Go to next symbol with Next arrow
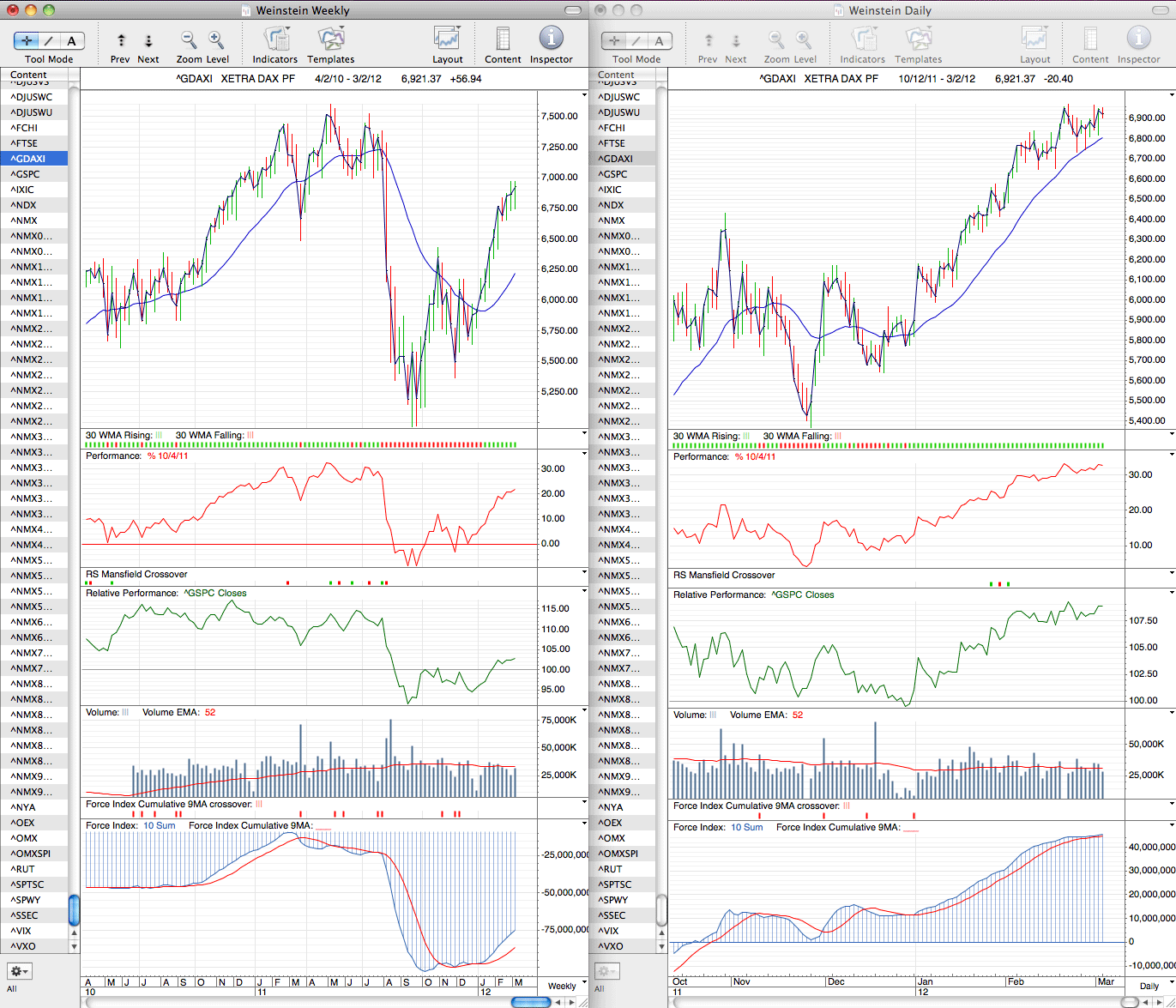 (x=148, y=40)
